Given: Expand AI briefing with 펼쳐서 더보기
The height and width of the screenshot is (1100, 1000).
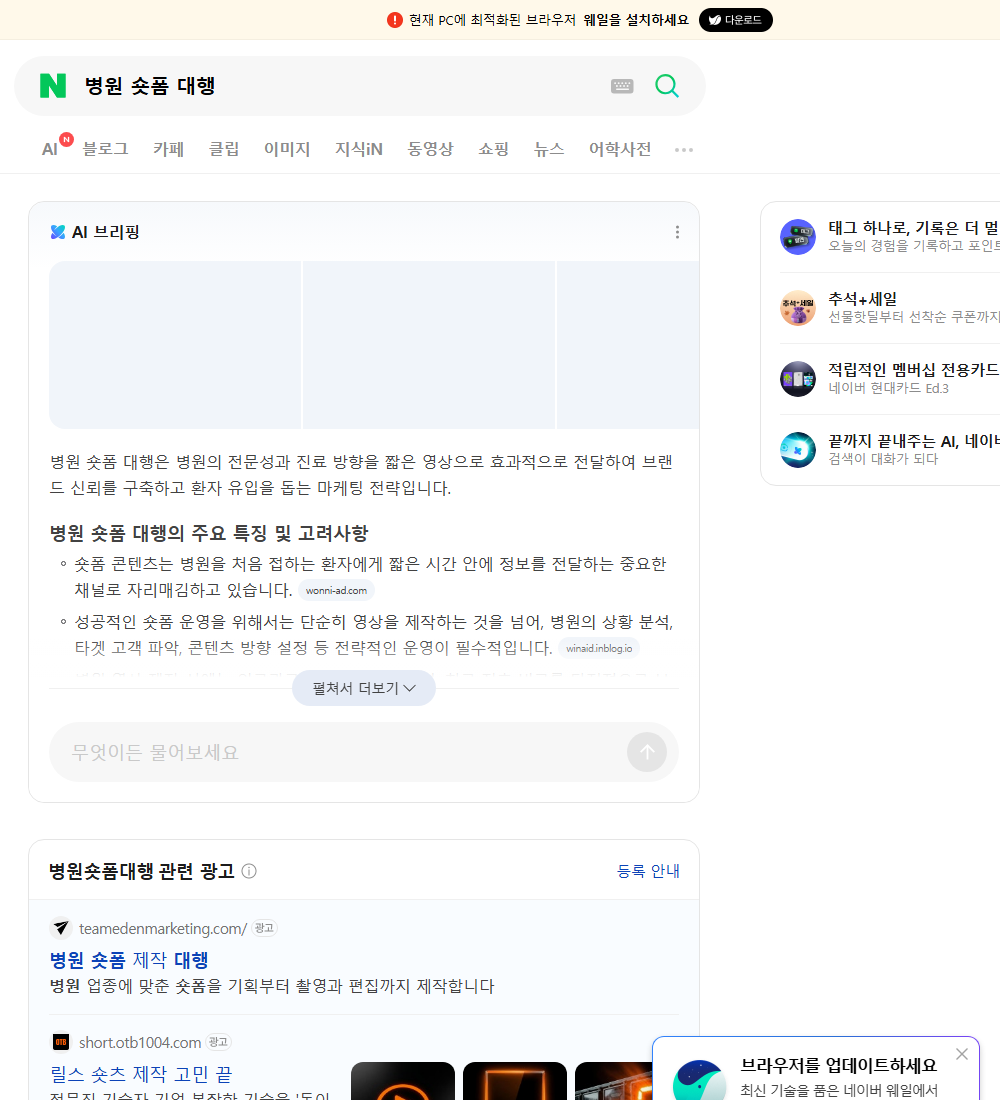Looking at the screenshot, I should point(364,688).
